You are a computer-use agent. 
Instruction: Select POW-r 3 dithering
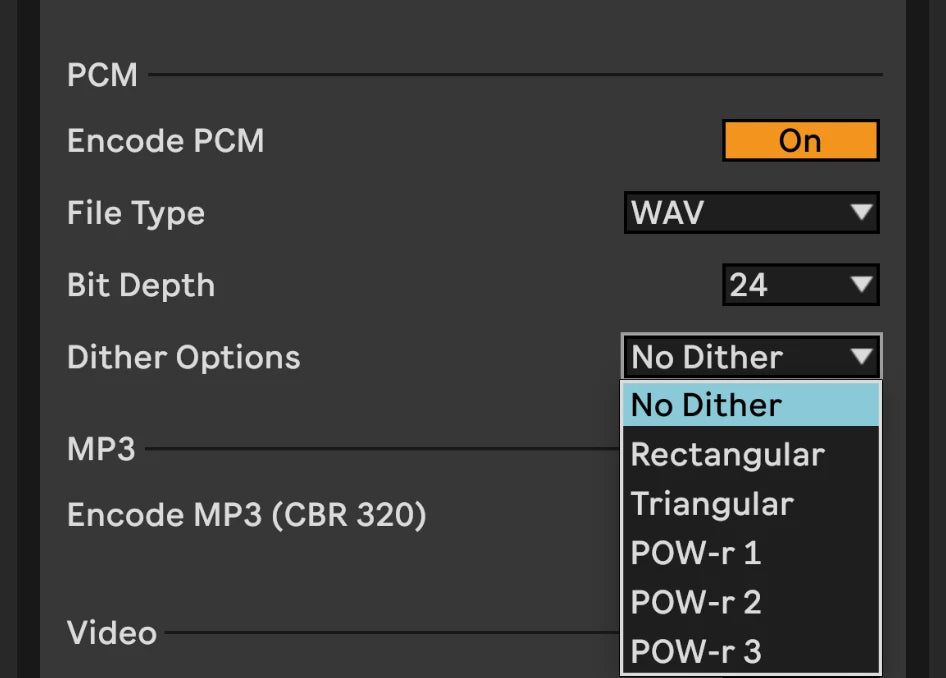click(x=750, y=650)
